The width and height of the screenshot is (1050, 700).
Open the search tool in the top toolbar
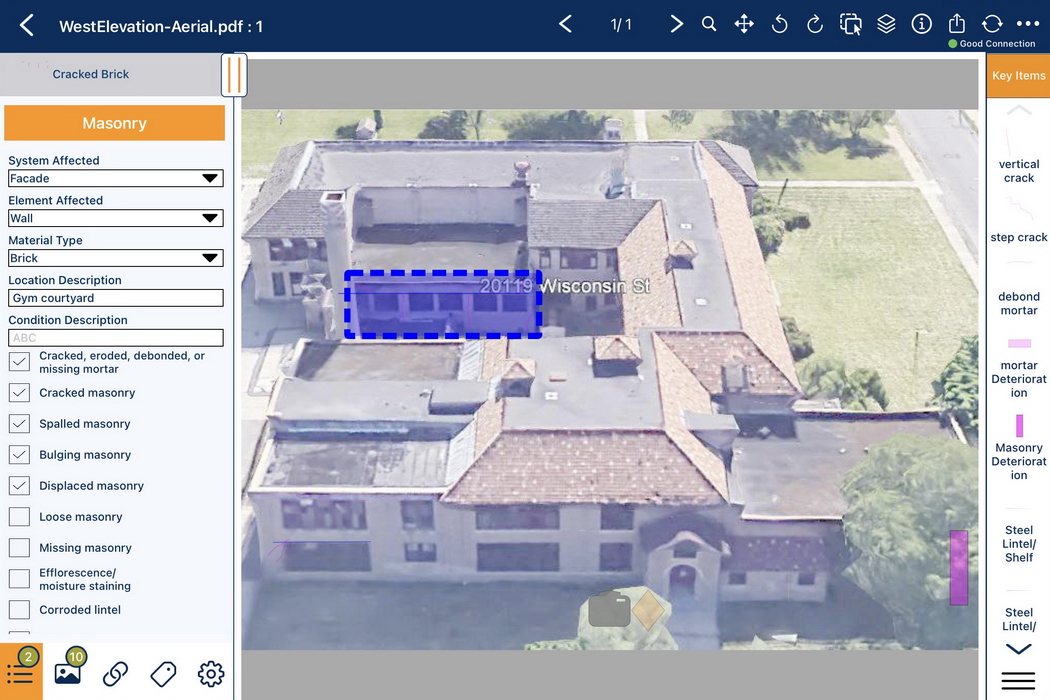pyautogui.click(x=709, y=23)
